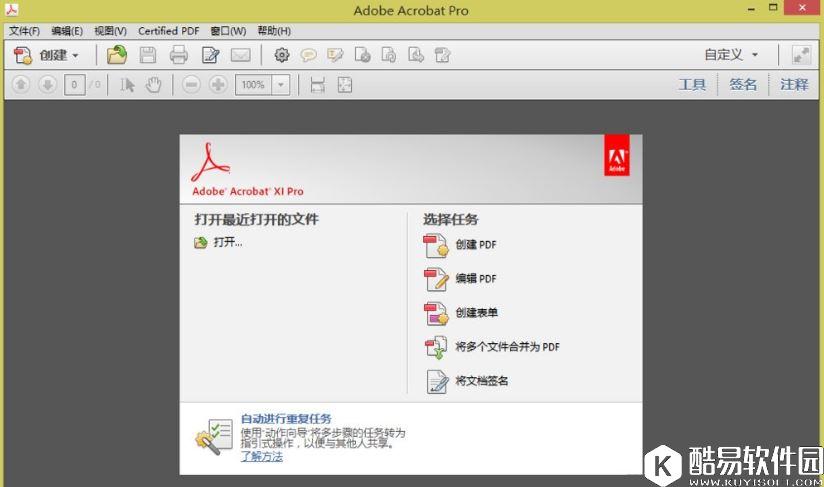Click the 将文档签名 task
Screen dimensions: 824x487
pos(482,381)
